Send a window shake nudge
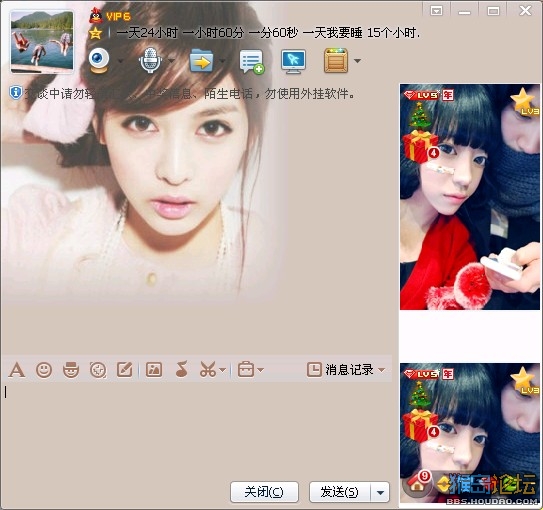Screen dimensions: 543x510 [98, 370]
